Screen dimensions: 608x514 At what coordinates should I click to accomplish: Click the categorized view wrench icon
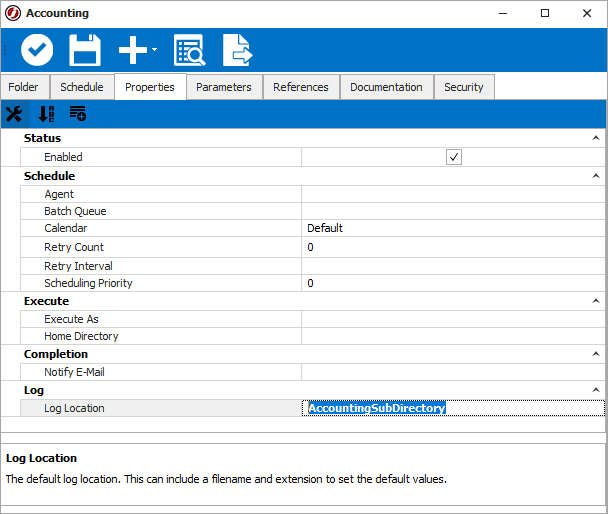tap(14, 114)
